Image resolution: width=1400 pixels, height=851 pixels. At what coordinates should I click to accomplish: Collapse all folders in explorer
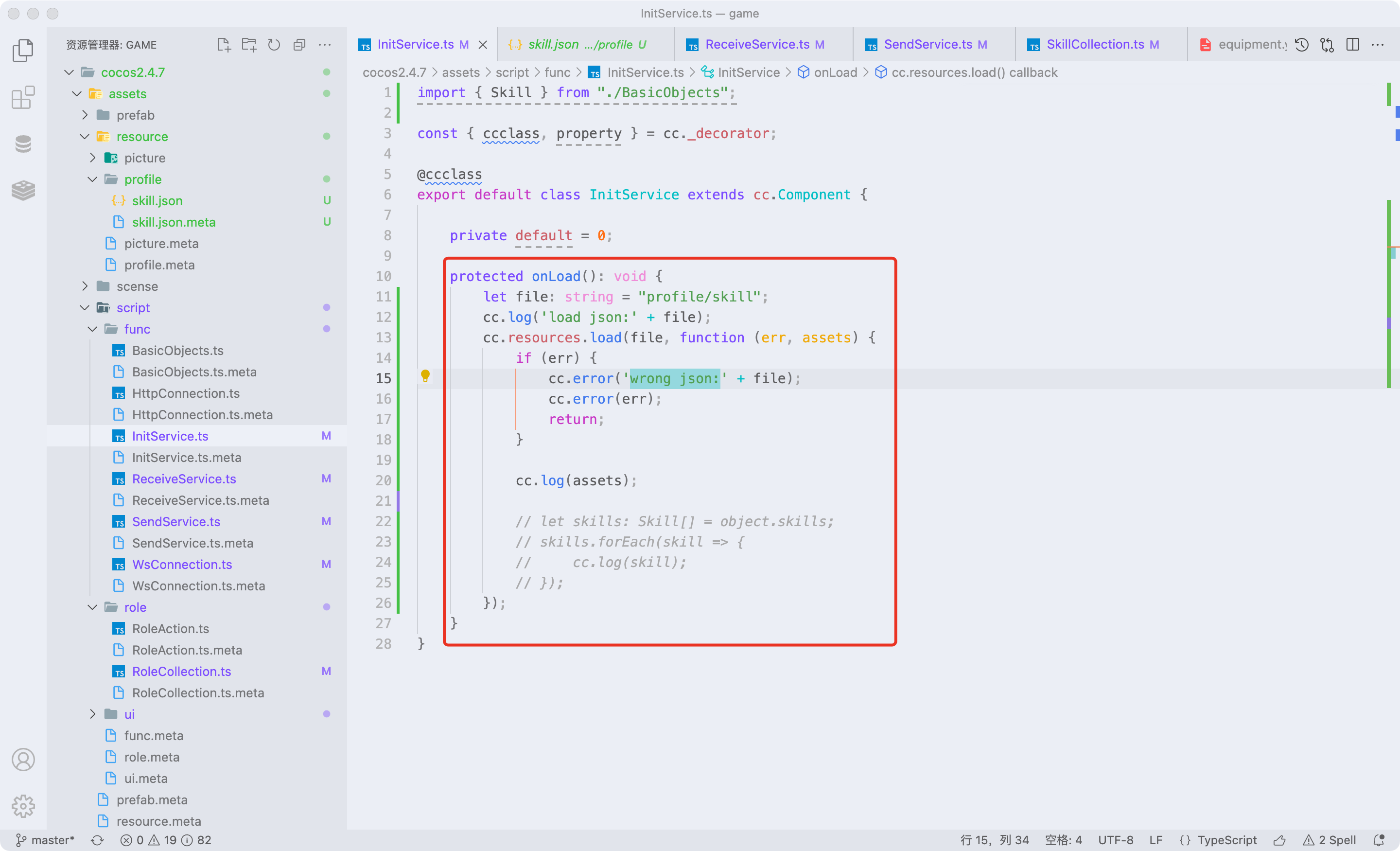pos(299,45)
